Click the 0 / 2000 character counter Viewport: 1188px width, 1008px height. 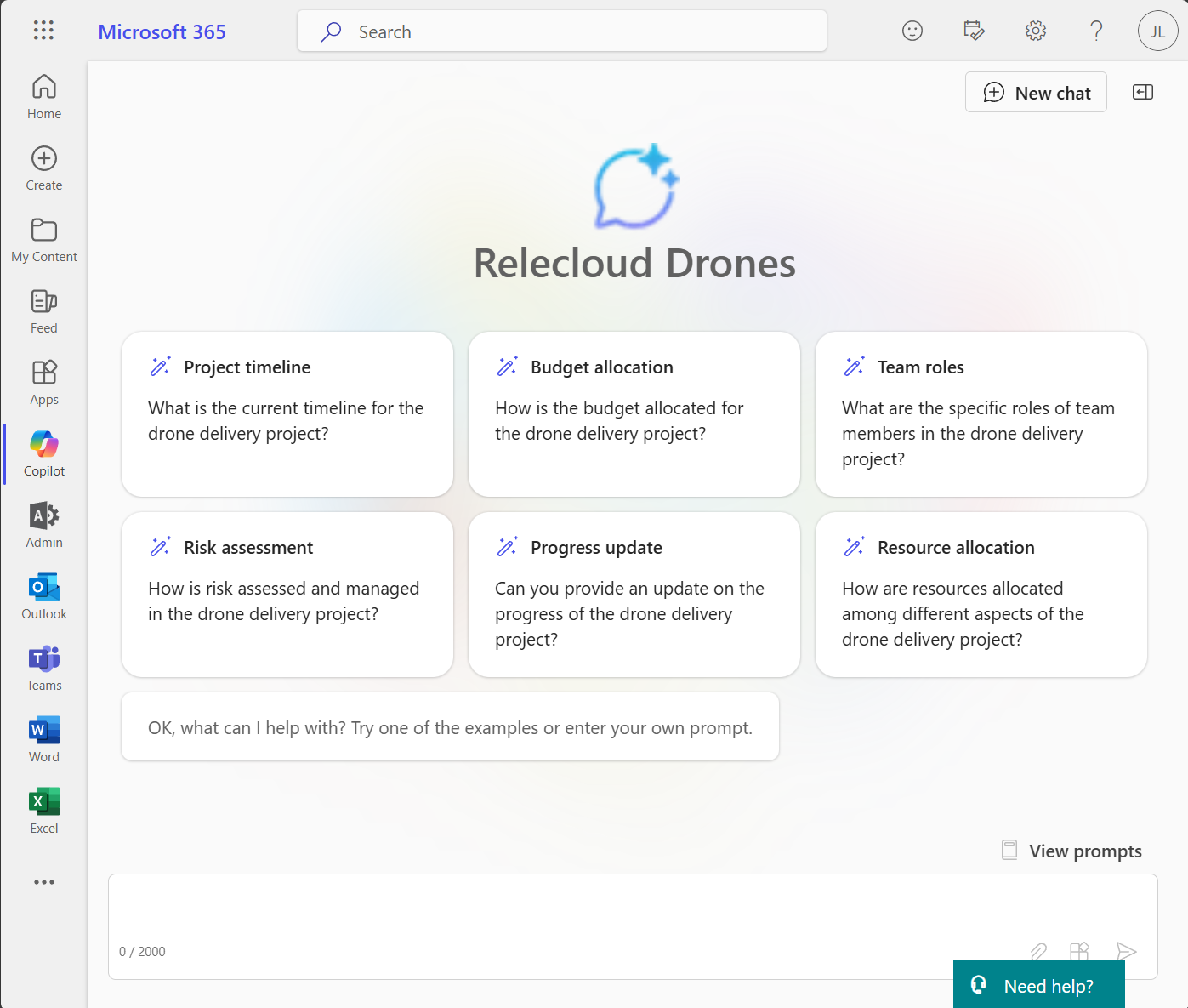point(142,952)
